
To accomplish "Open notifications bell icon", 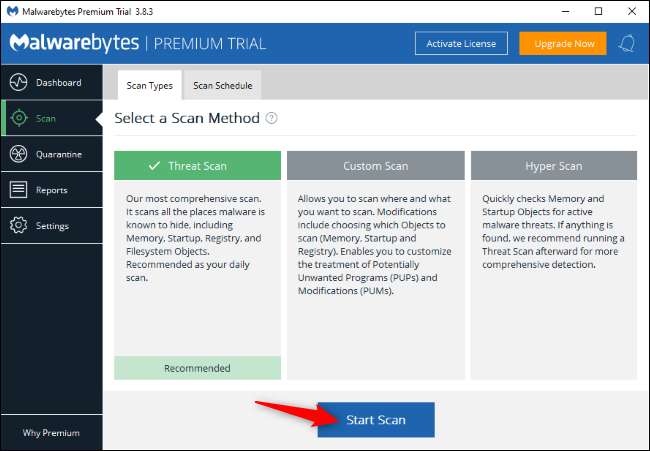I will pos(627,44).
